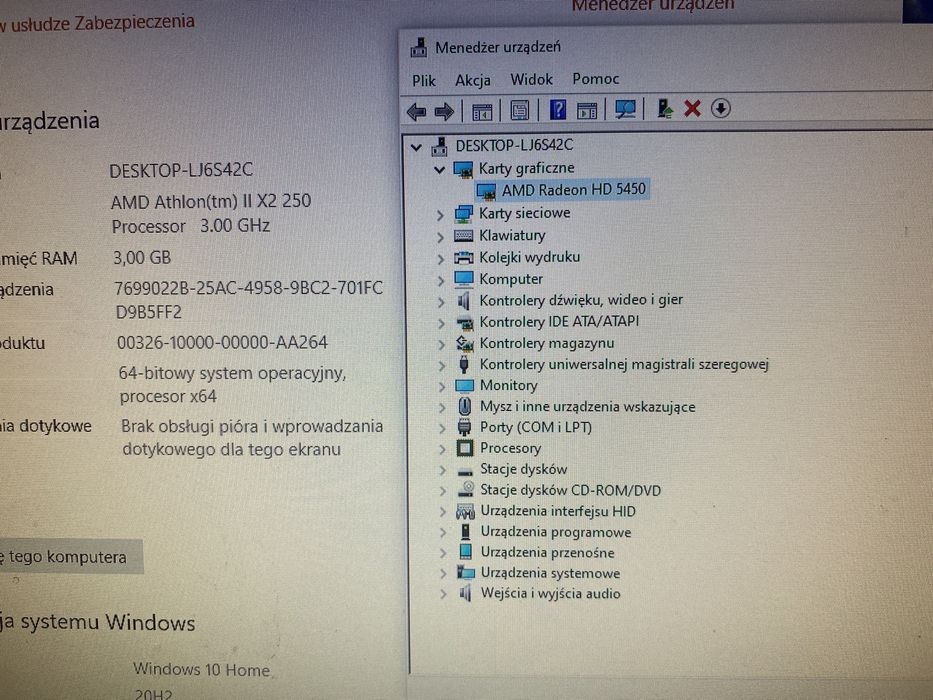
Task: Click 'AMD Athlon(tm) II X2 250' text
Action: point(211,201)
